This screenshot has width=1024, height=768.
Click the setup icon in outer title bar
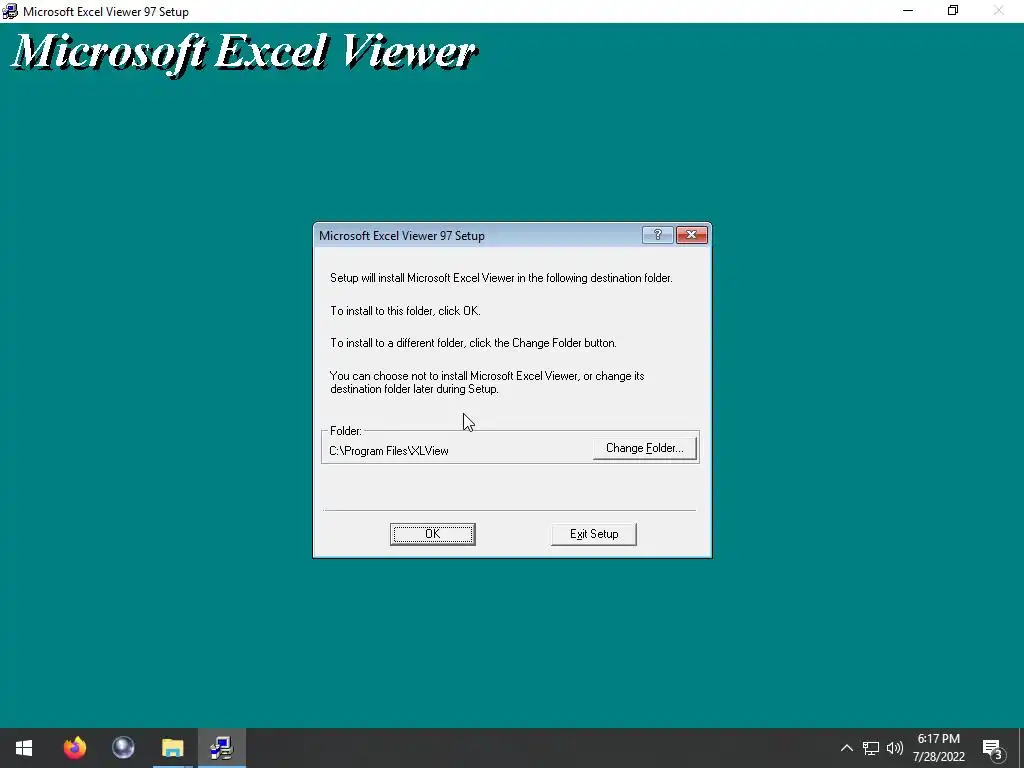click(x=10, y=11)
